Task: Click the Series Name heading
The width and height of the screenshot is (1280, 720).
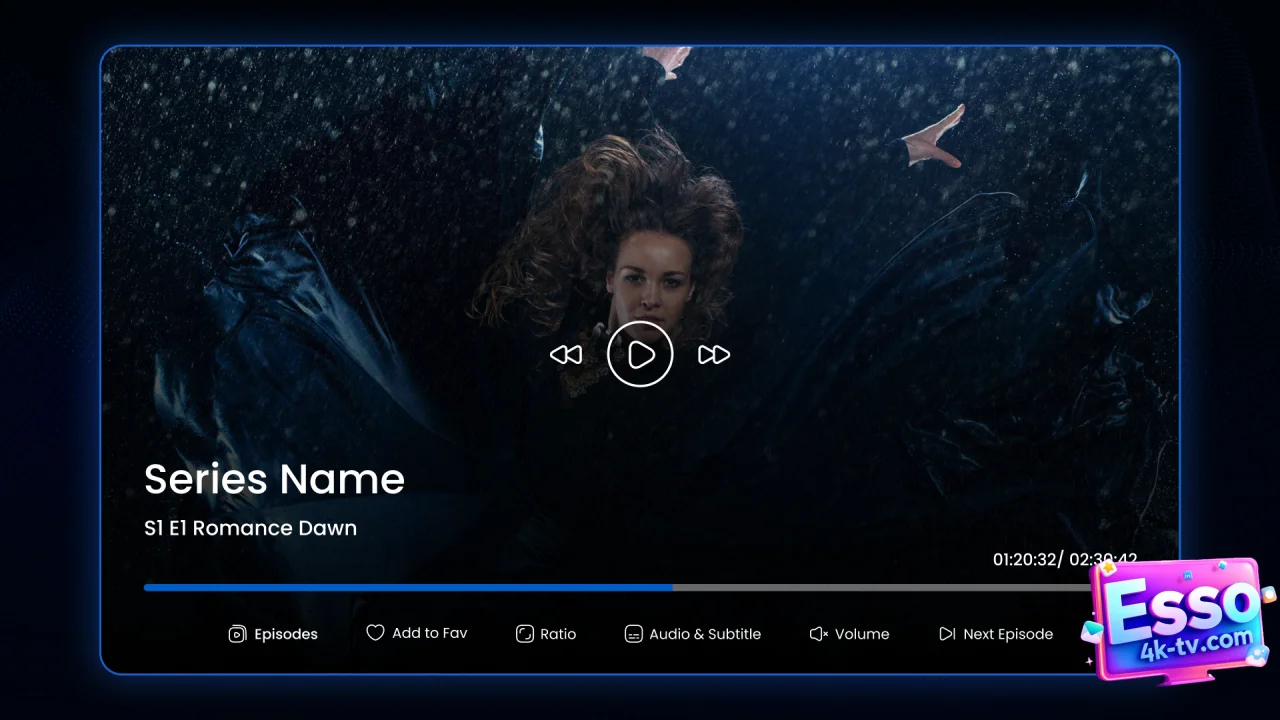Action: click(x=274, y=479)
